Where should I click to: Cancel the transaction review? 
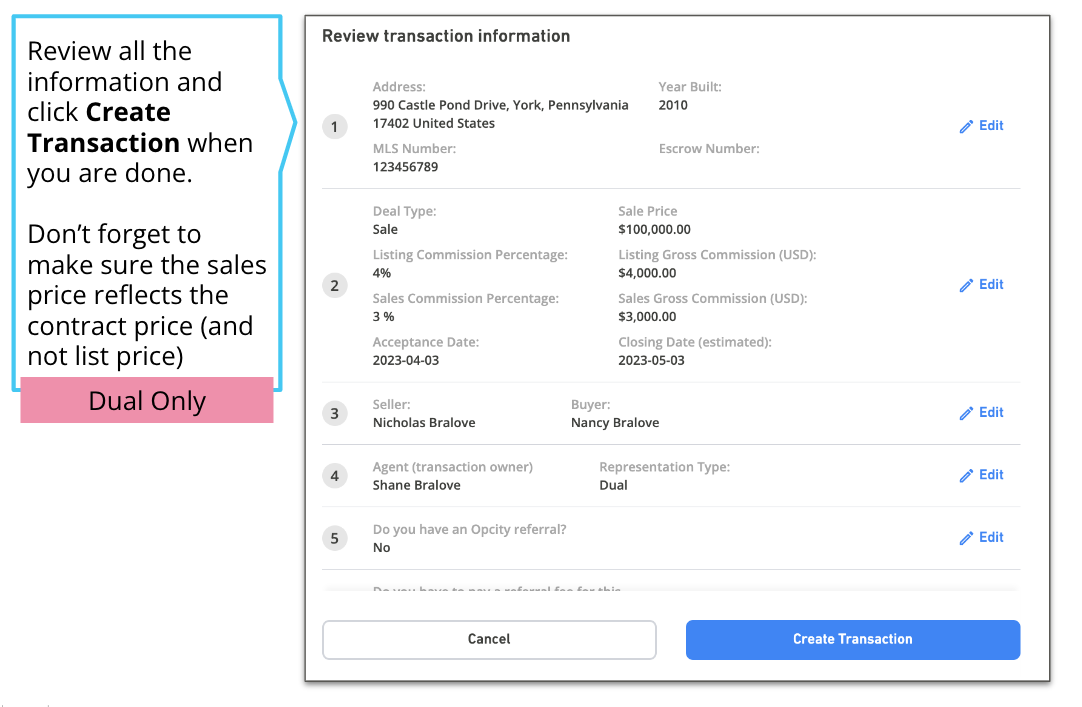pyautogui.click(x=489, y=639)
